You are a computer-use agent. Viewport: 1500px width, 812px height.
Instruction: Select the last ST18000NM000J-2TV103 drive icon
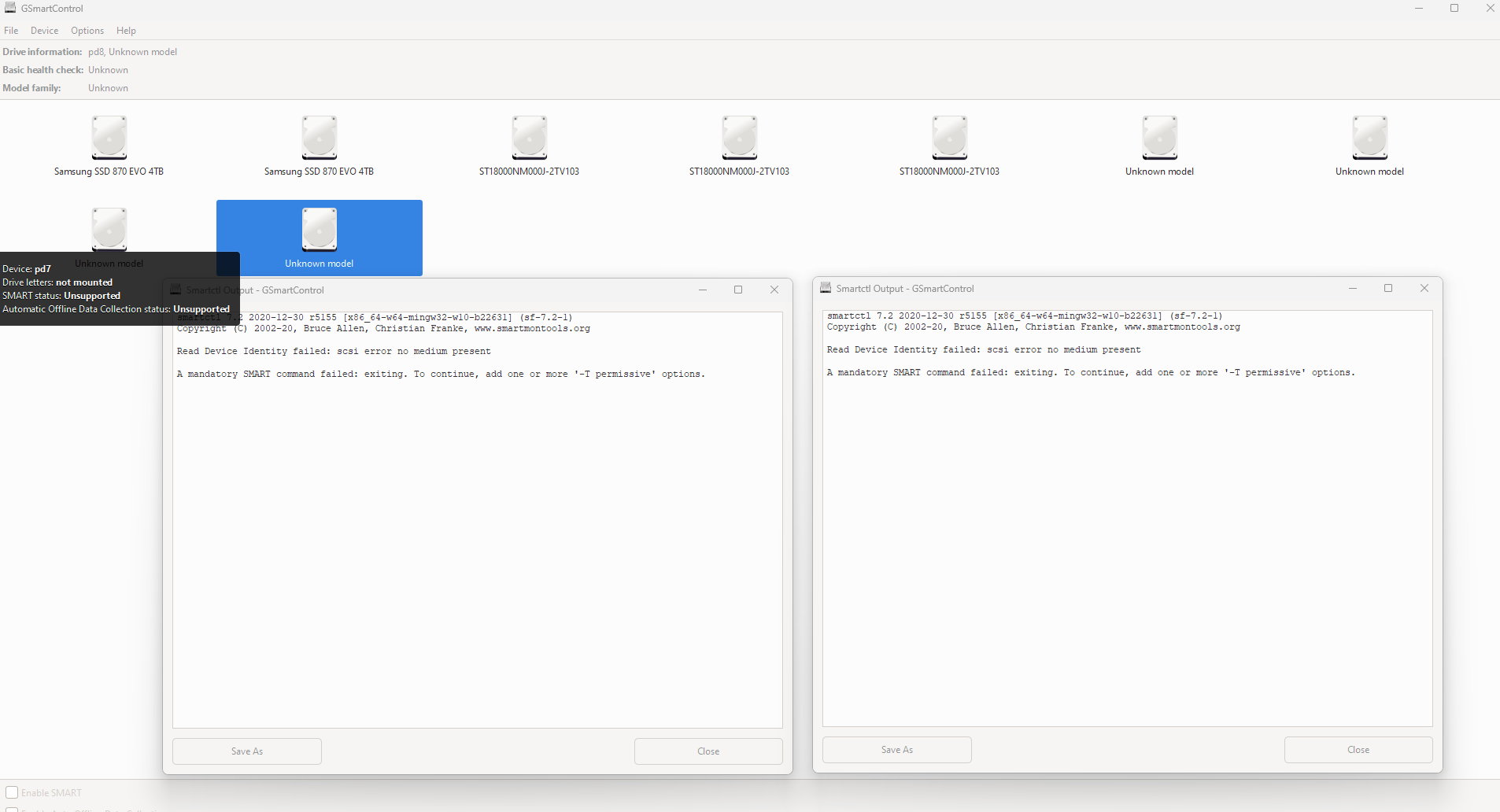point(950,138)
